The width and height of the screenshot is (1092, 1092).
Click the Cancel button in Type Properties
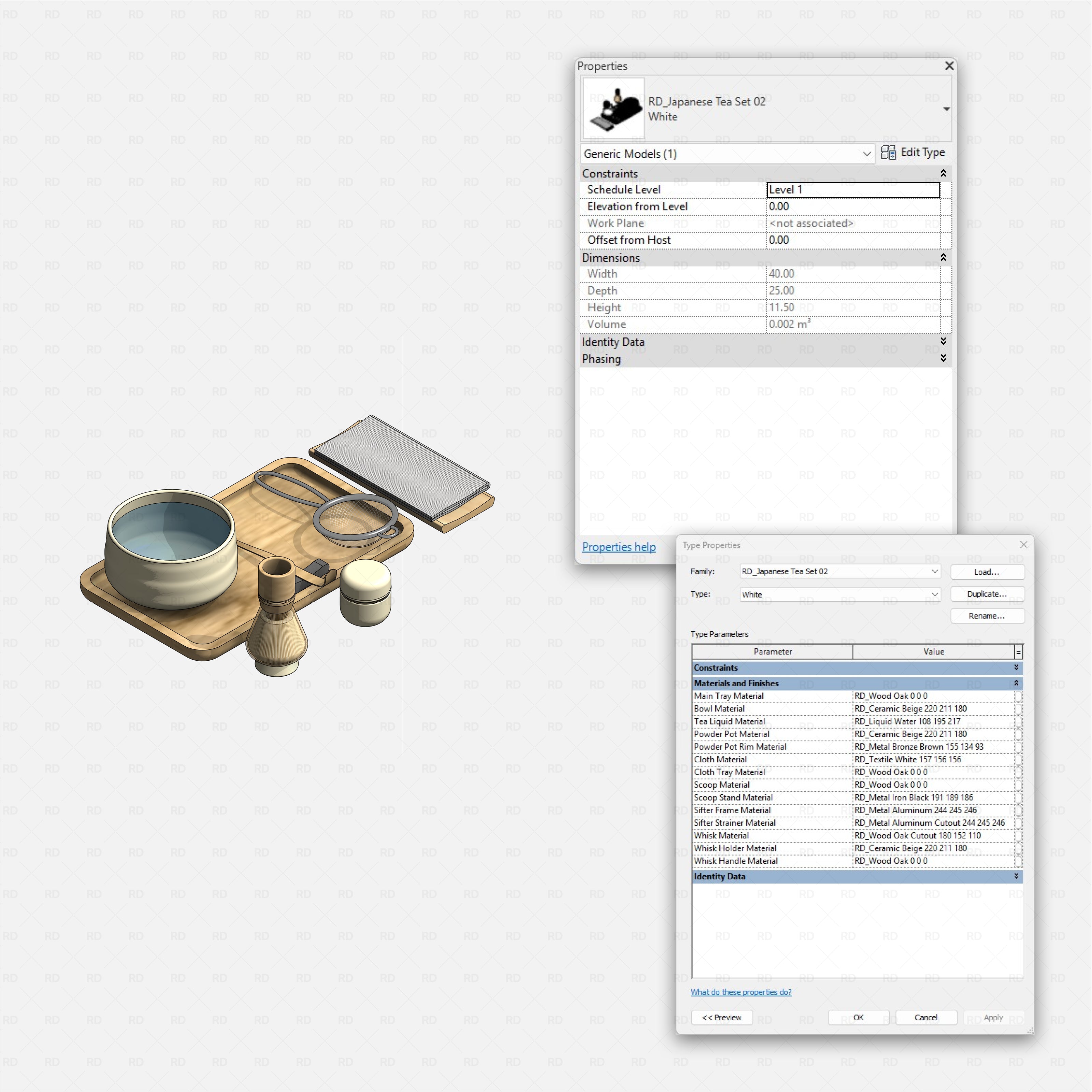[x=926, y=1017]
